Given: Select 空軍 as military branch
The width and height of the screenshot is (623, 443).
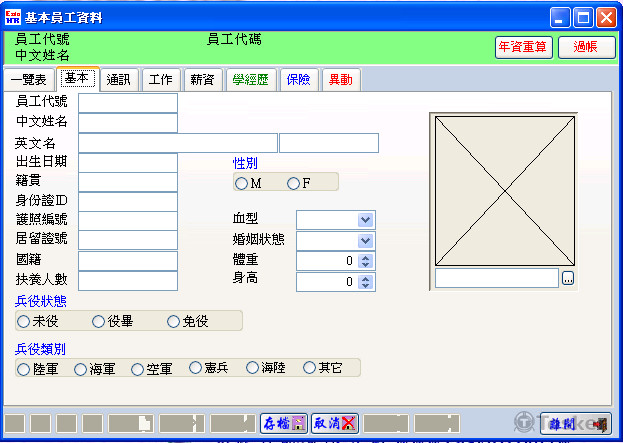Looking at the screenshot, I should (137, 369).
